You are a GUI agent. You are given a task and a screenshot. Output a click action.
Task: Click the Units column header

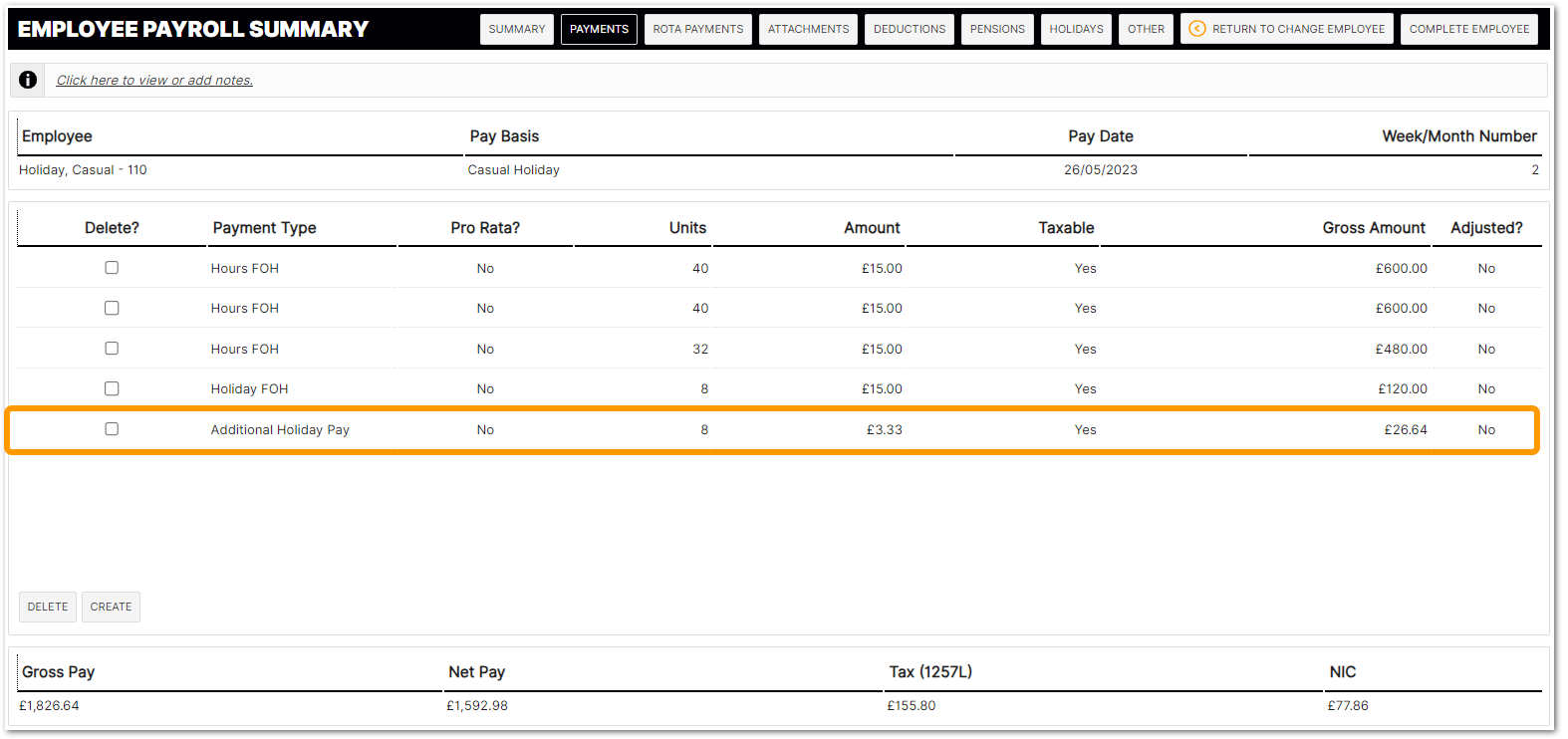(687, 228)
